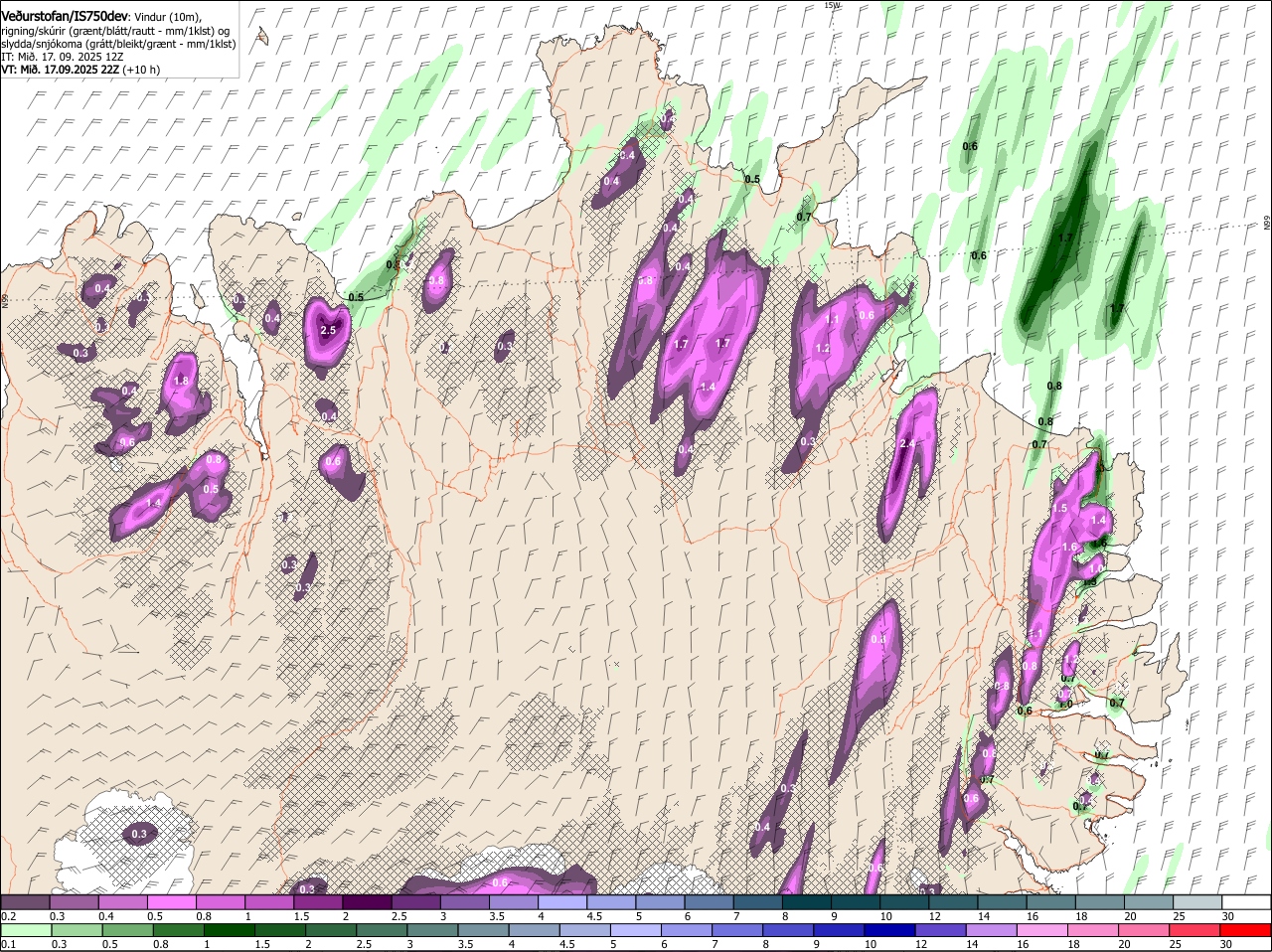The width and height of the screenshot is (1272, 952).
Task: Select snow legend swatch between 0.5 and 0.8
Action: pos(171,902)
